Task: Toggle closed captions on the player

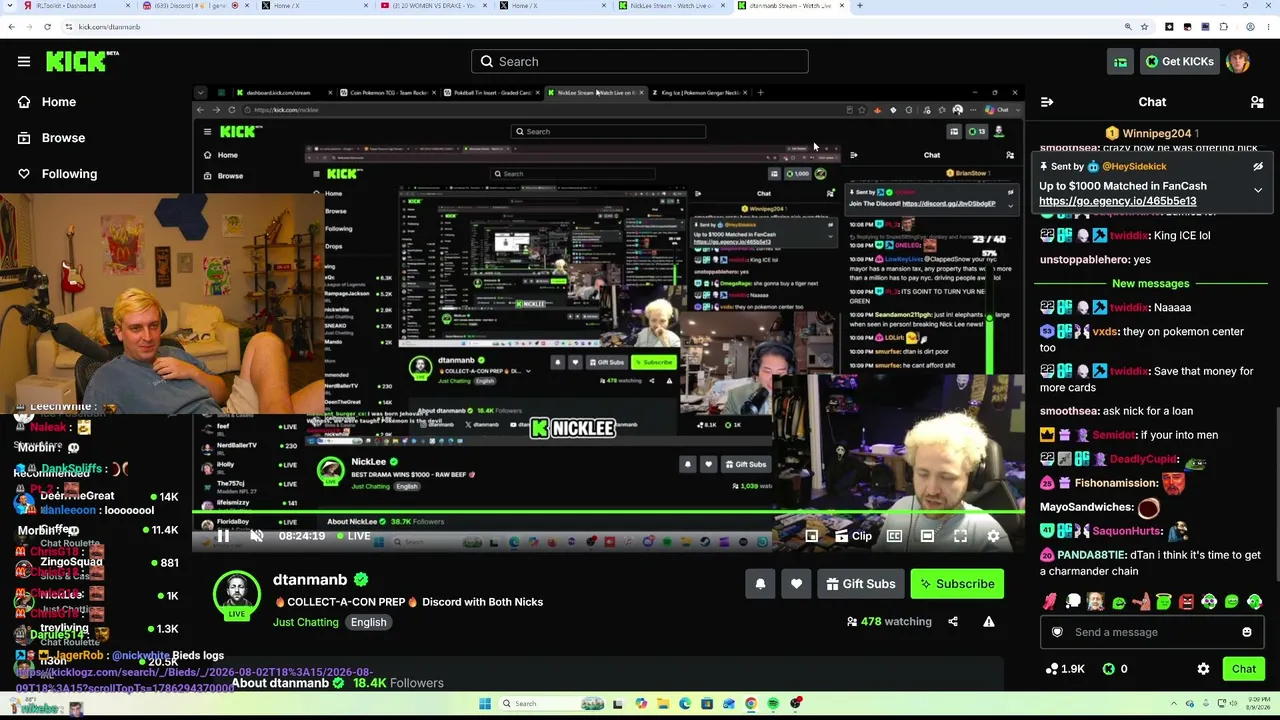Action: [x=894, y=536]
